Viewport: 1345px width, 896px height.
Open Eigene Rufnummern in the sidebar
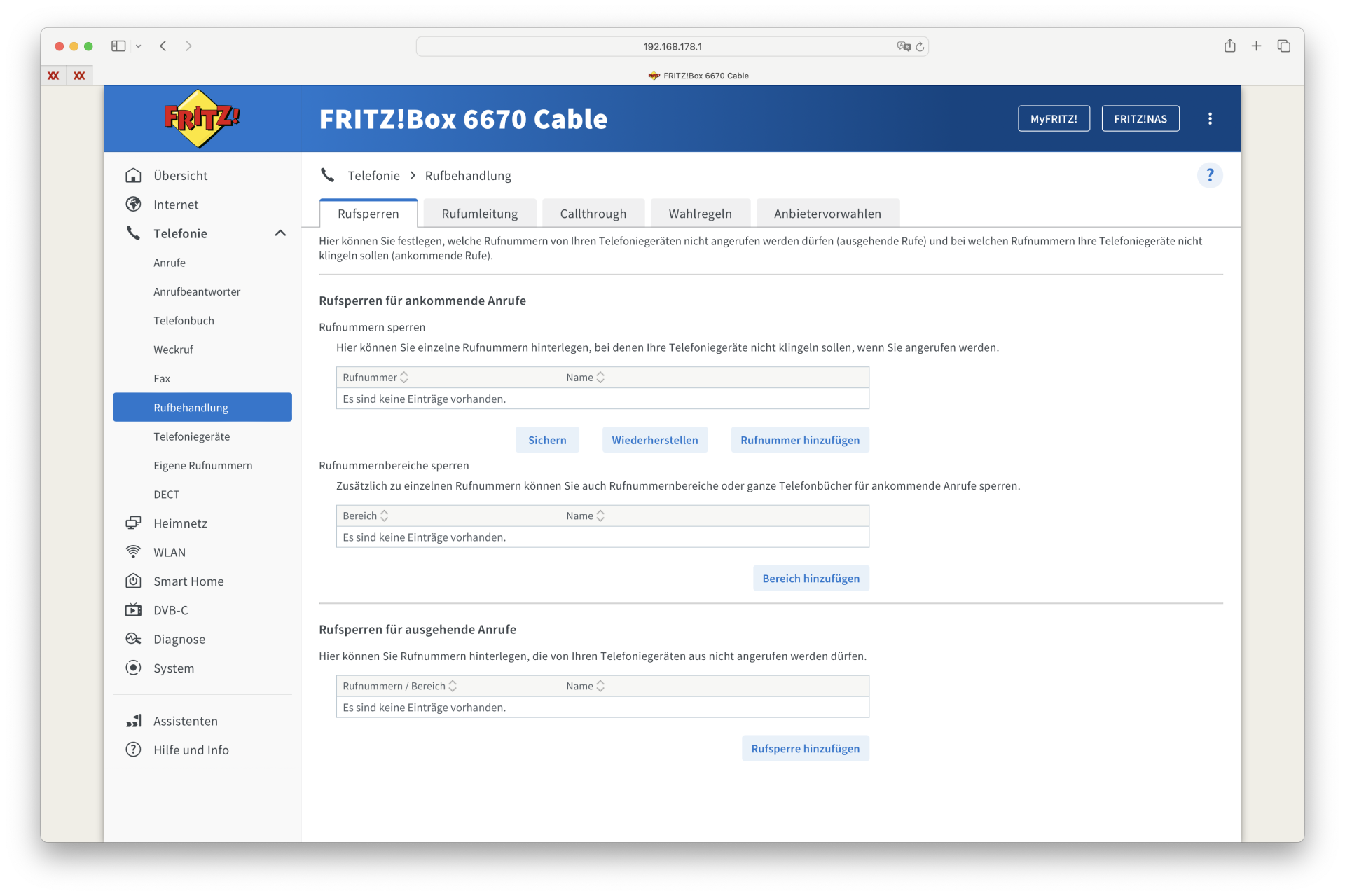pos(203,465)
